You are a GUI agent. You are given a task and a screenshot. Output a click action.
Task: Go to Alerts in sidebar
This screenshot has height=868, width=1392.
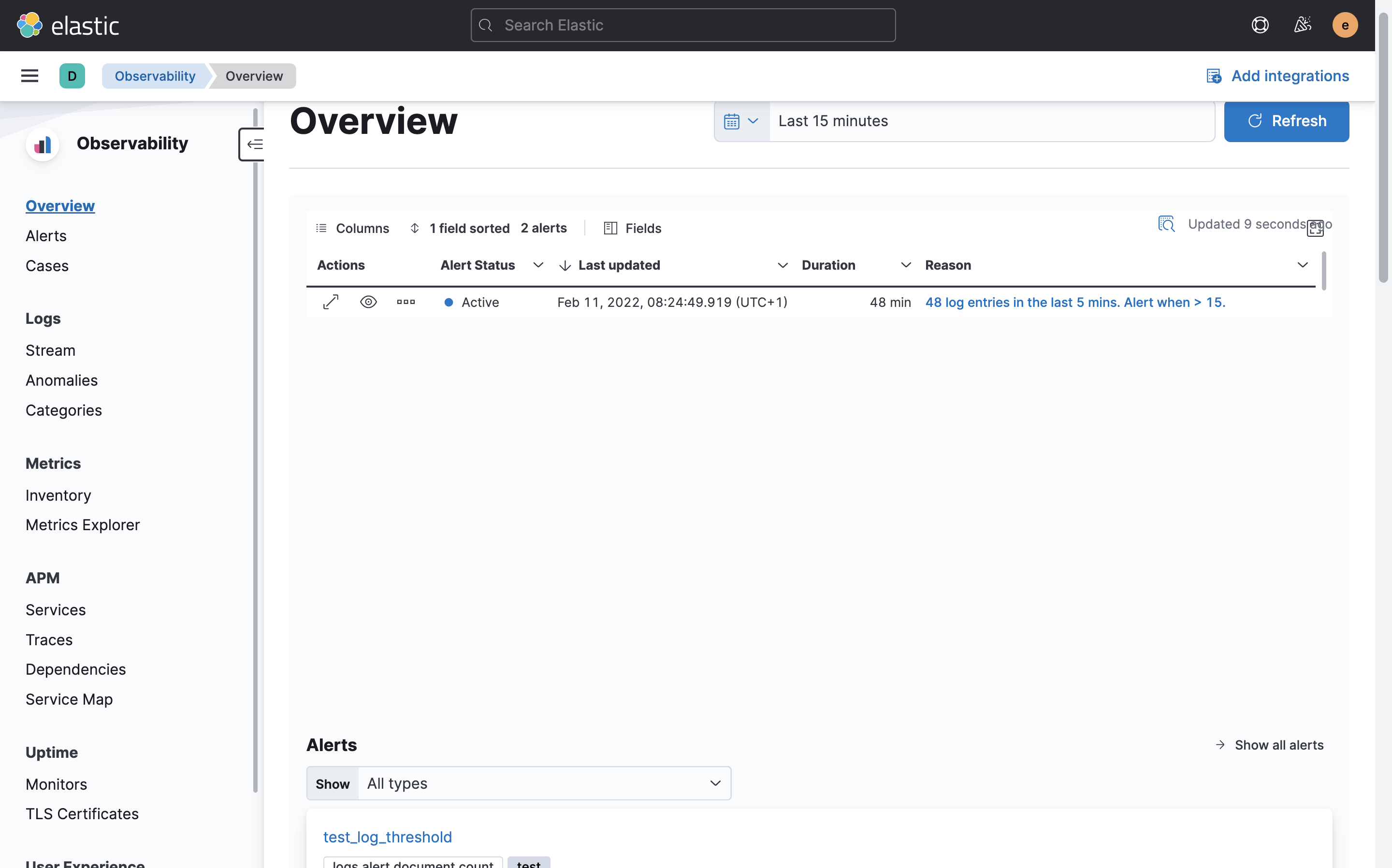(46, 236)
